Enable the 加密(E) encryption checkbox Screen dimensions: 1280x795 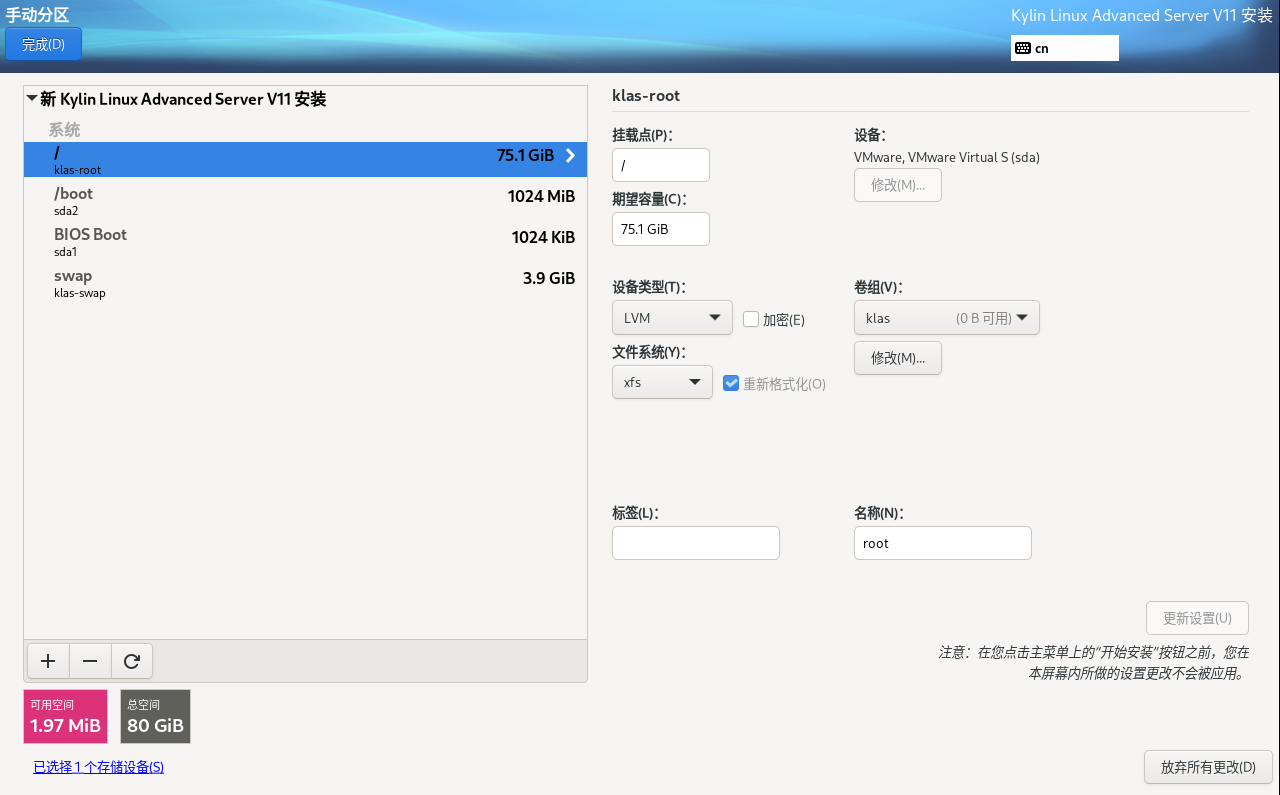pyautogui.click(x=751, y=319)
